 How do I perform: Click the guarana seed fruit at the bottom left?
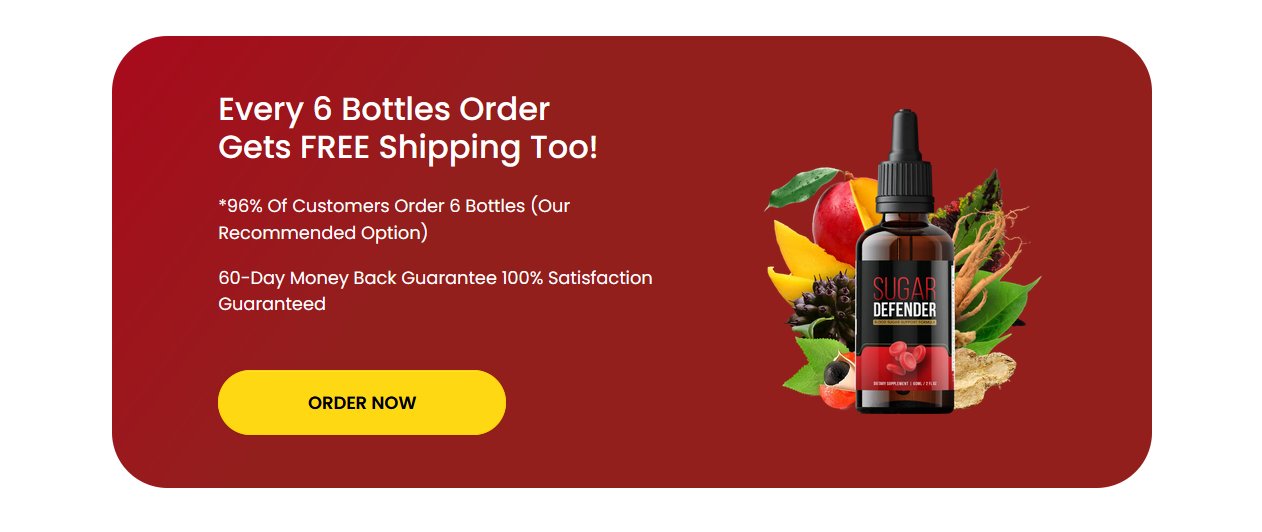pos(836,380)
